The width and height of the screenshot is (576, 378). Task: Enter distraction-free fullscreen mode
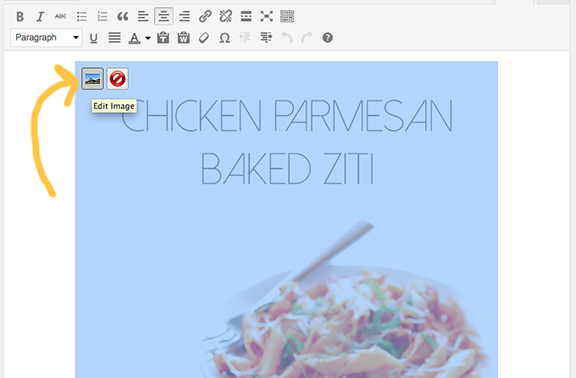tap(267, 17)
